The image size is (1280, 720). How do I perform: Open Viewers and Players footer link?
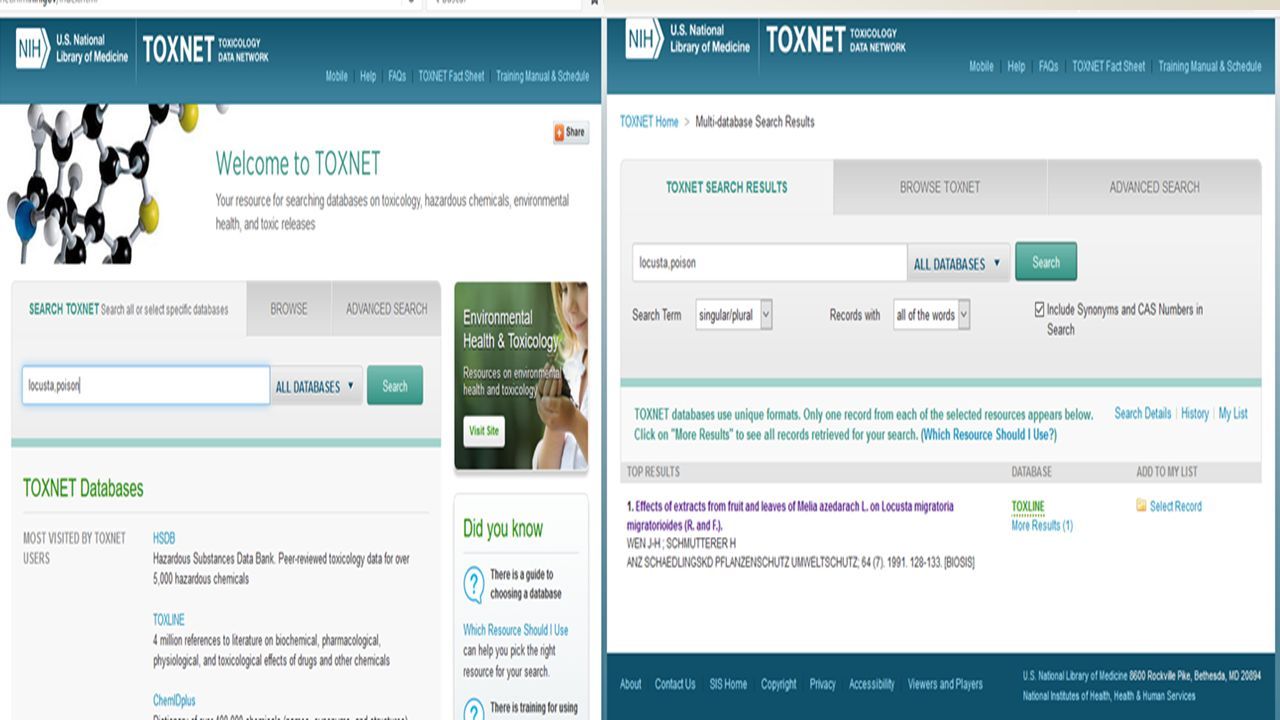[x=945, y=684]
